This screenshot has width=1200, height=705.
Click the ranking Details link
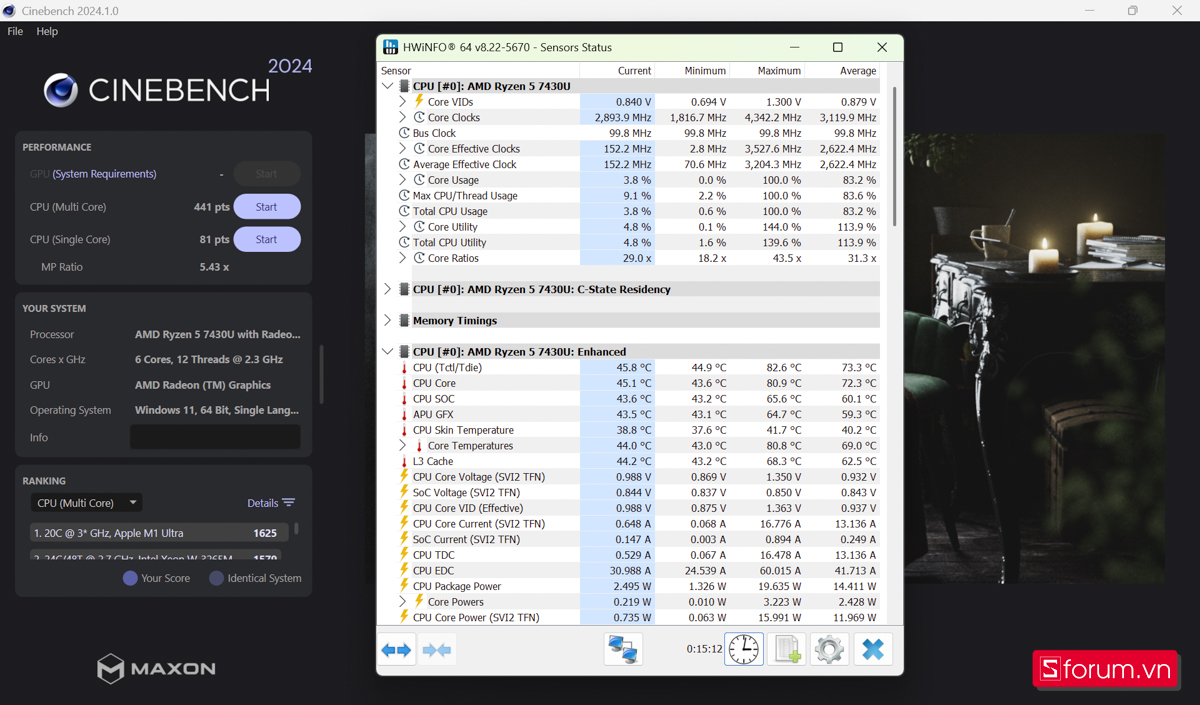[262, 503]
